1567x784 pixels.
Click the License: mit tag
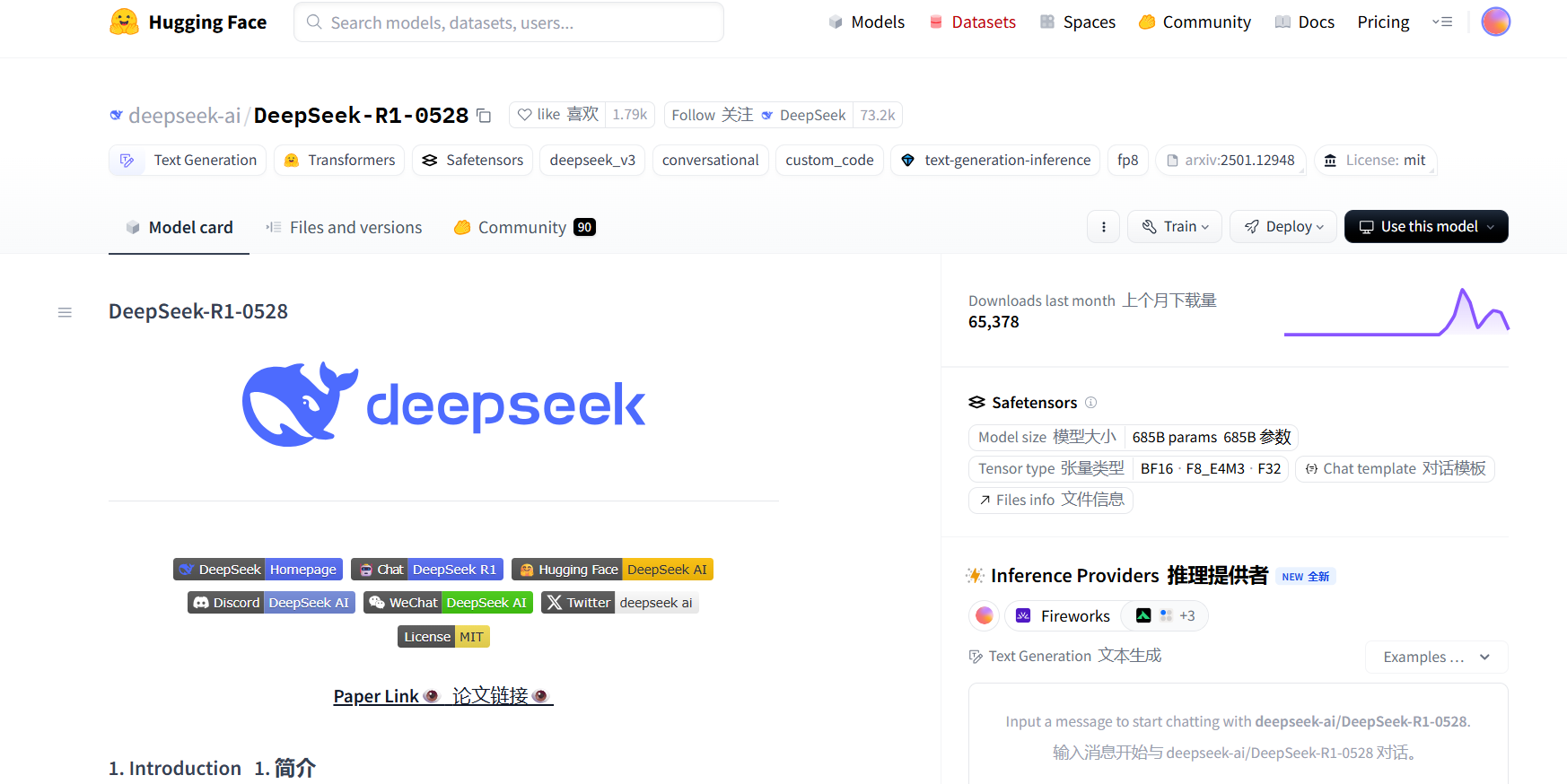[1375, 160]
